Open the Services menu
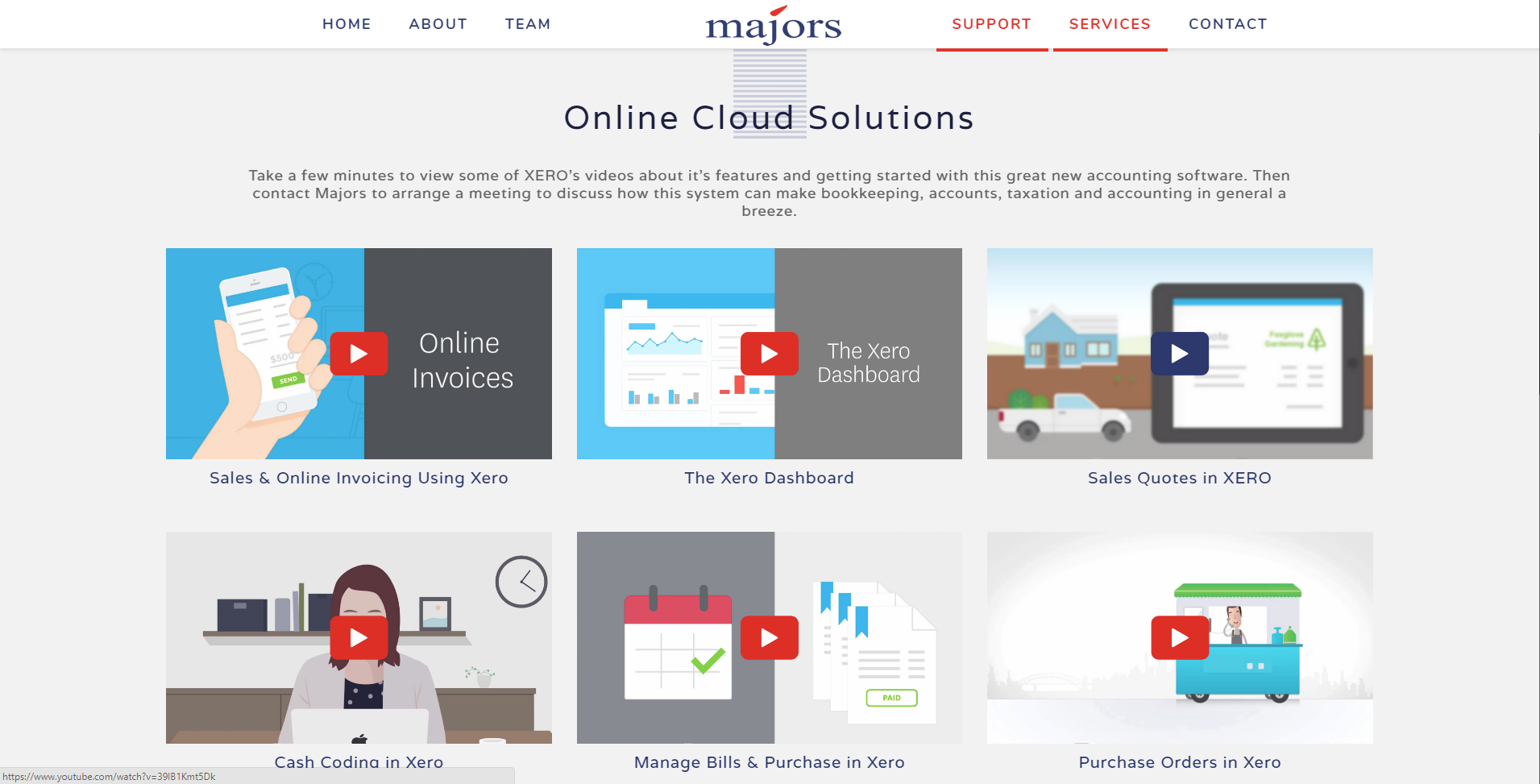Screen dimensions: 1540x784 point(1110,24)
